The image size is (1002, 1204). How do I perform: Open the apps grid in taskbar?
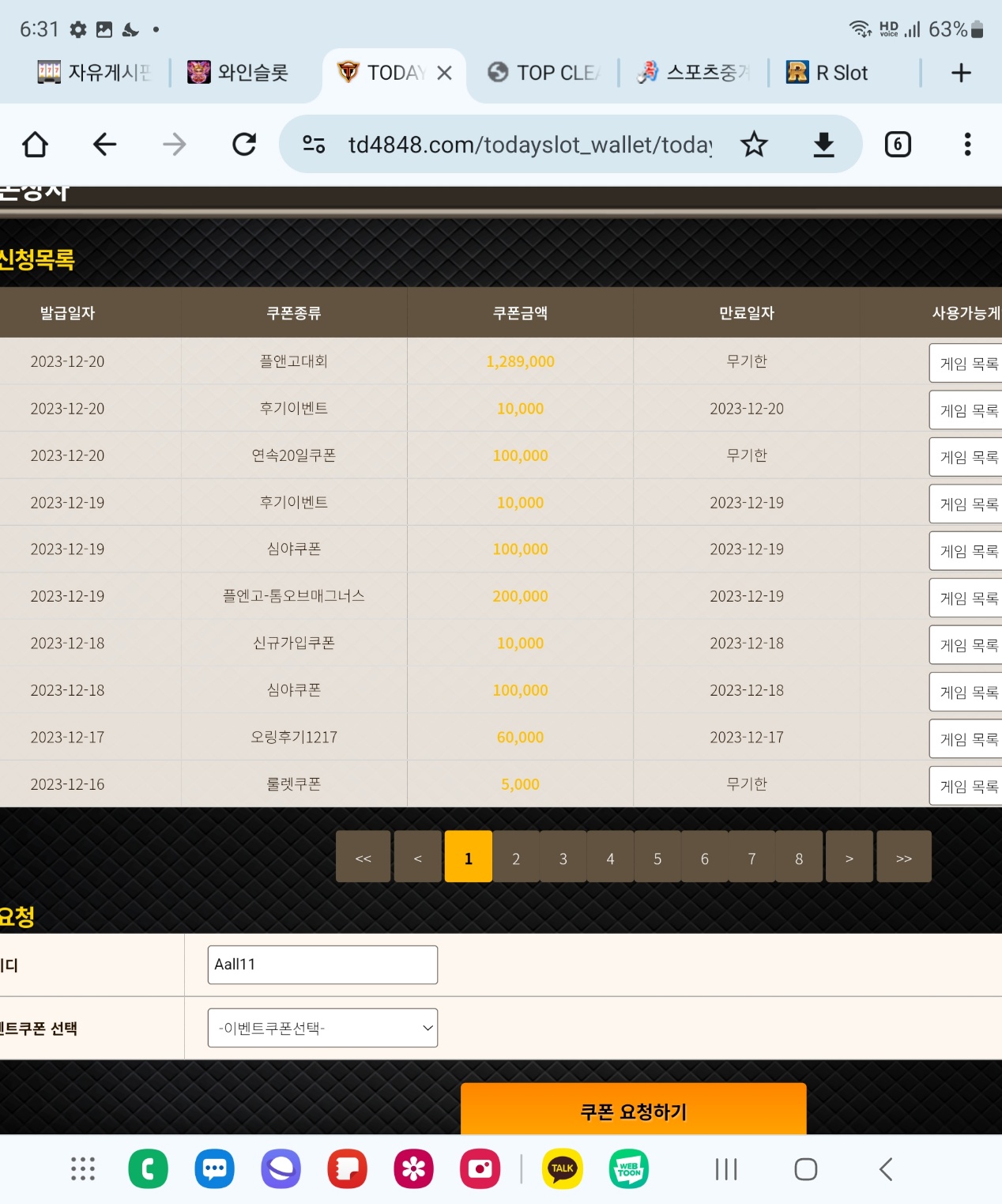(x=82, y=1169)
